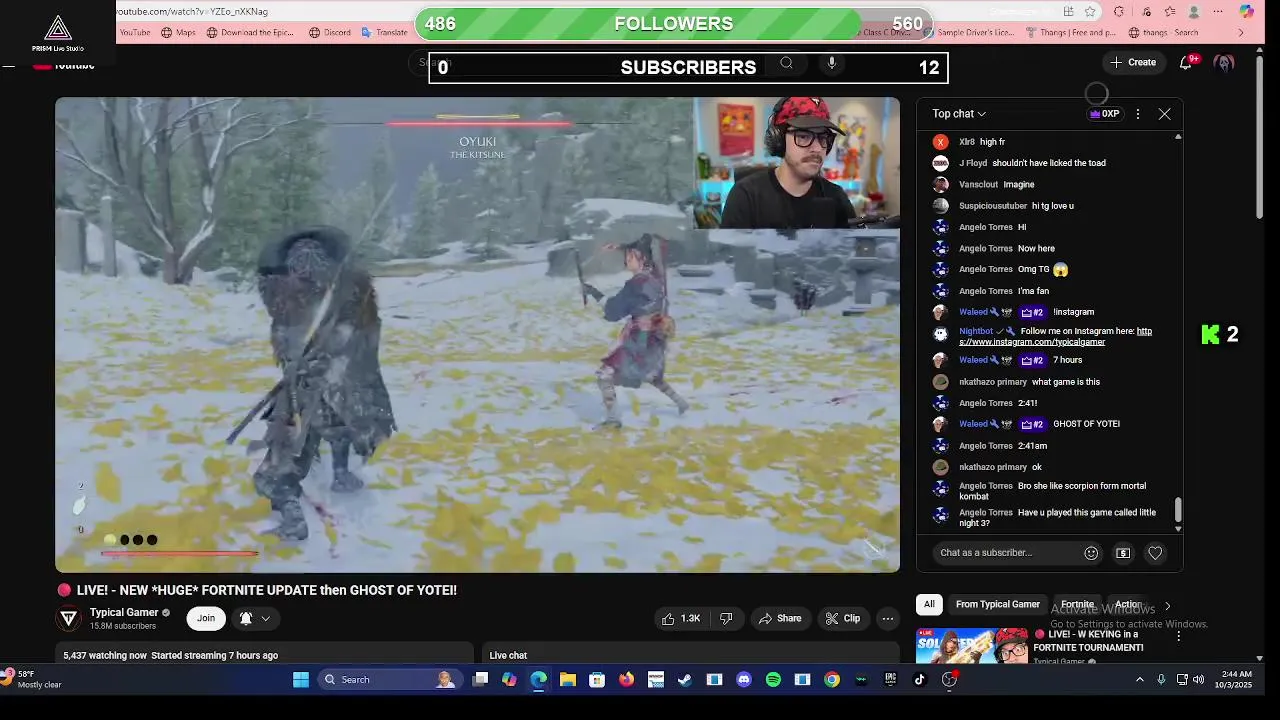
Task: Open Epic Games launcher from taskbar
Action: click(x=890, y=680)
